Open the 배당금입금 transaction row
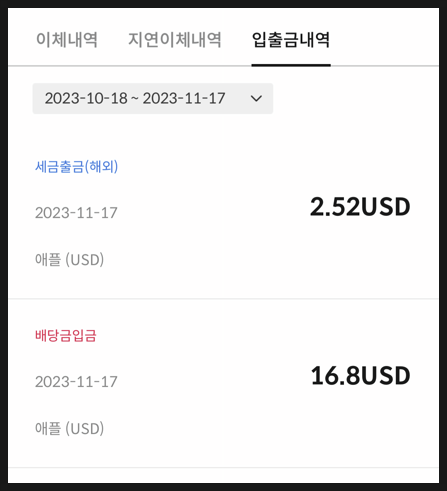The width and height of the screenshot is (447, 491). pyautogui.click(x=223, y=383)
